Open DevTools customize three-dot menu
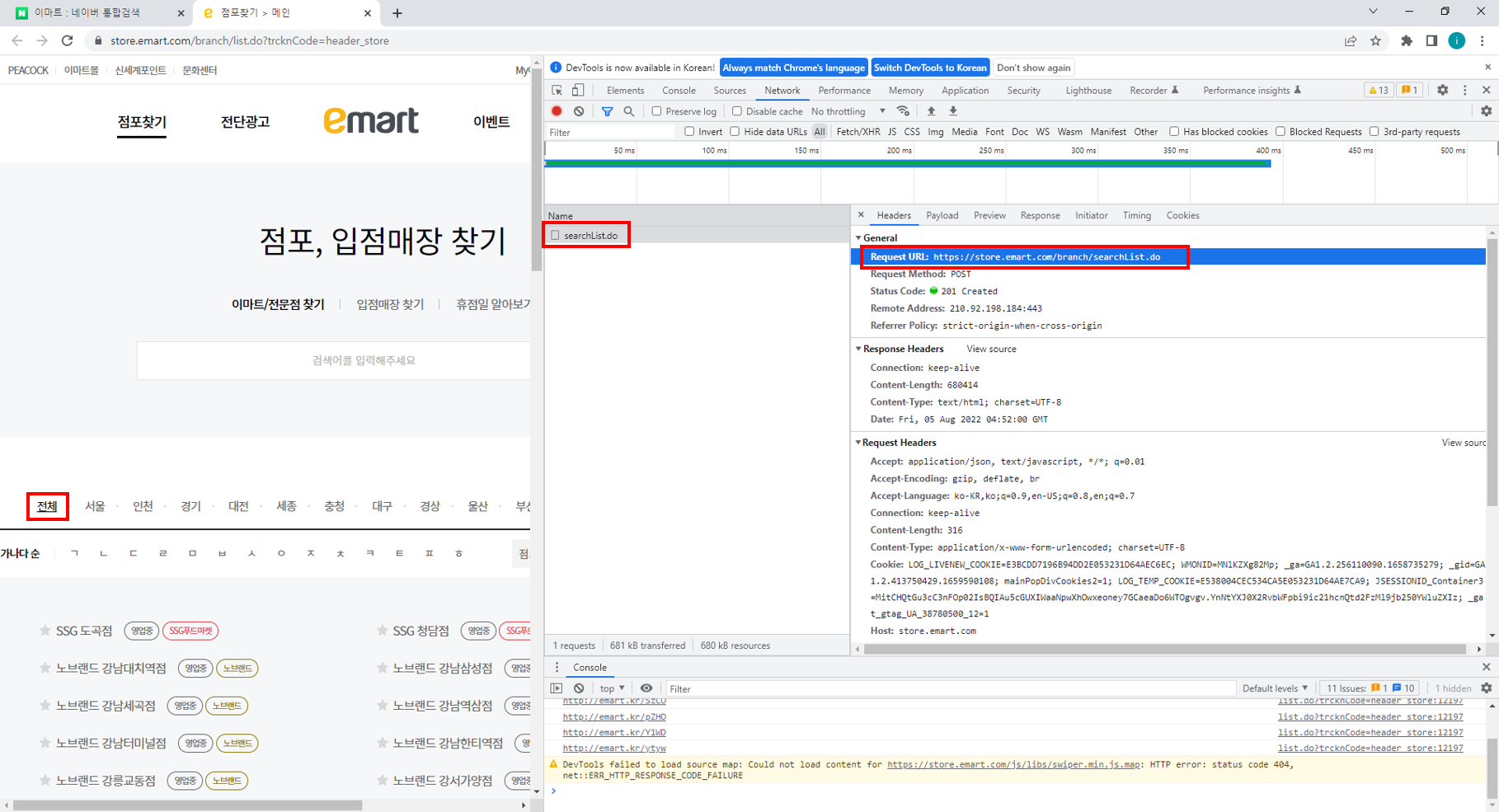Viewport: 1499px width, 812px height. (1464, 90)
